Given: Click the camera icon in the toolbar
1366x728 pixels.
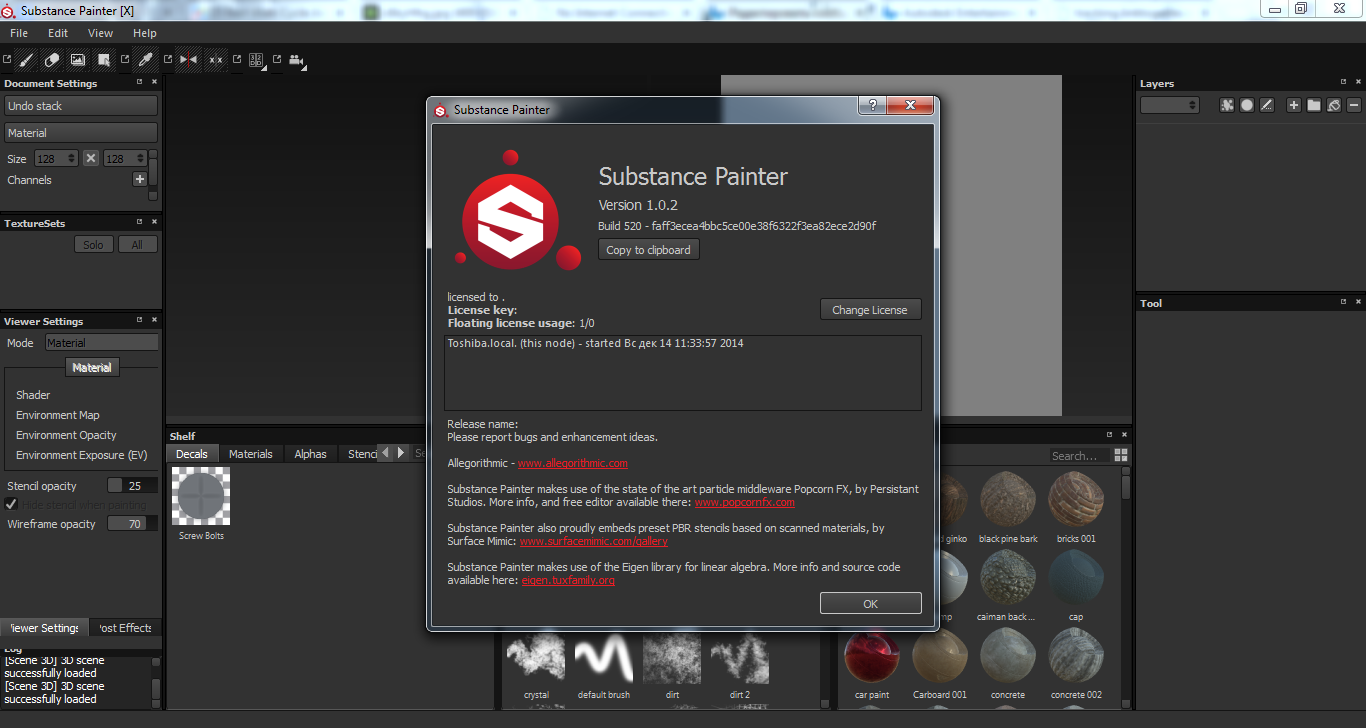Looking at the screenshot, I should (296, 60).
